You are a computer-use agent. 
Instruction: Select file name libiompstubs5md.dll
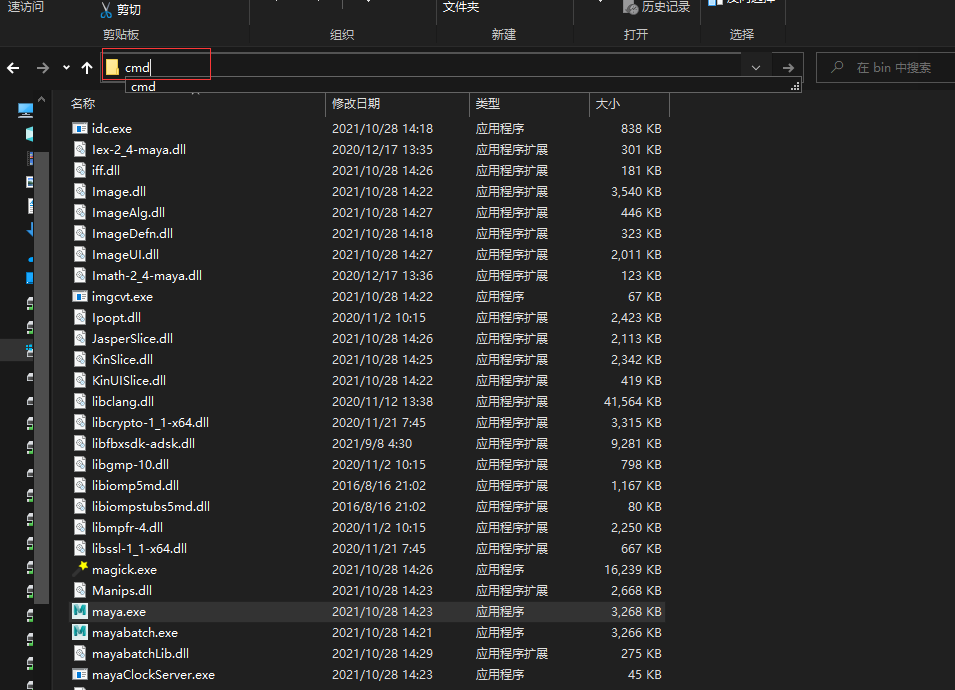point(150,507)
